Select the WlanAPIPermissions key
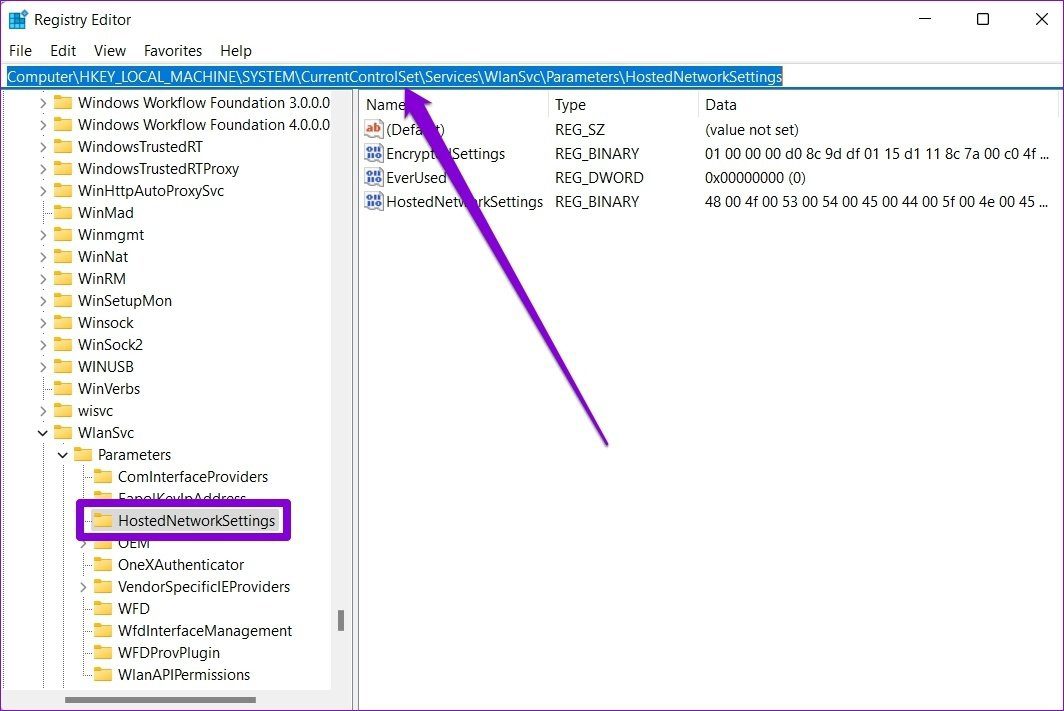Screen dimensions: 1064x711 (x=184, y=674)
